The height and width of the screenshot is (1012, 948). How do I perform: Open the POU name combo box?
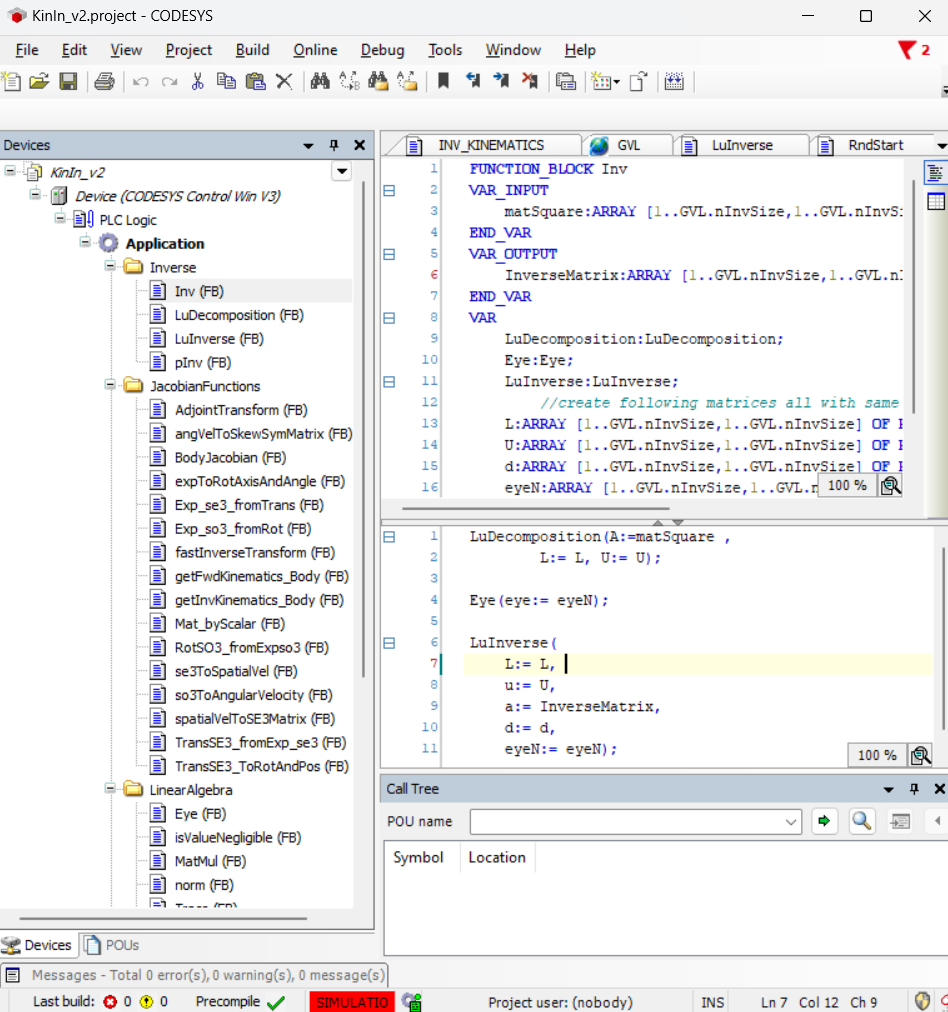pos(636,822)
